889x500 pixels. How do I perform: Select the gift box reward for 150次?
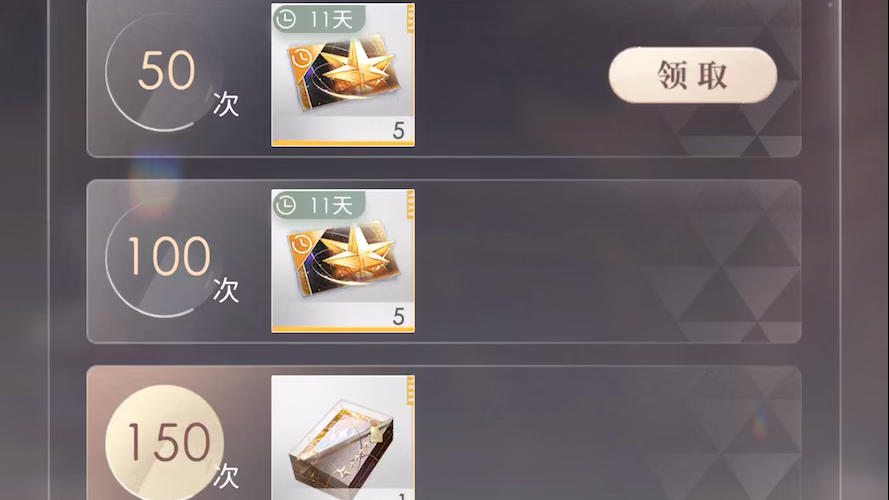[343, 438]
